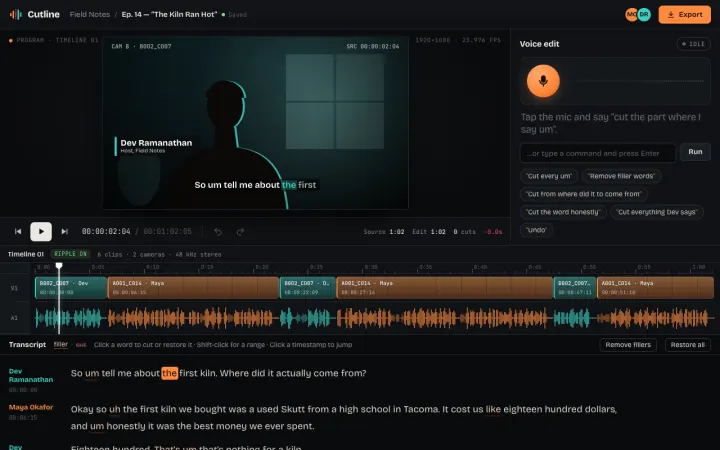Click the IDLE status badge

coord(693,44)
